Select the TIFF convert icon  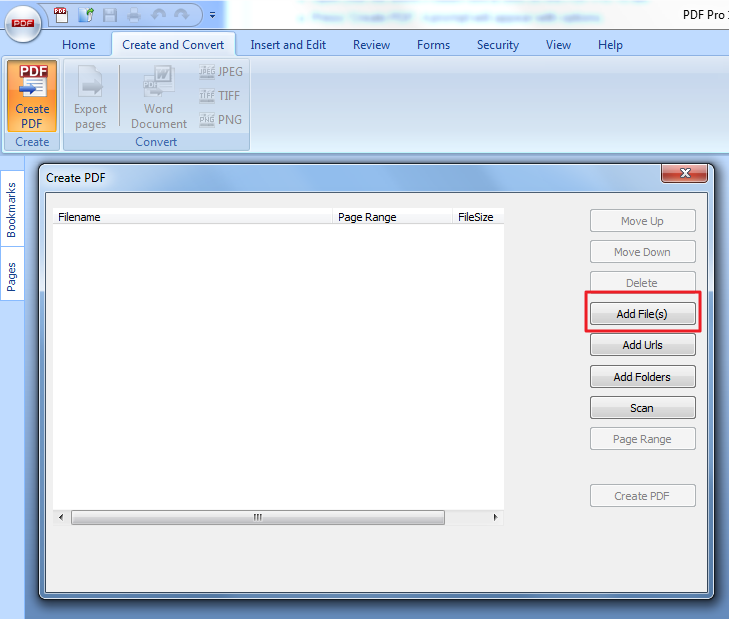click(x=220, y=96)
